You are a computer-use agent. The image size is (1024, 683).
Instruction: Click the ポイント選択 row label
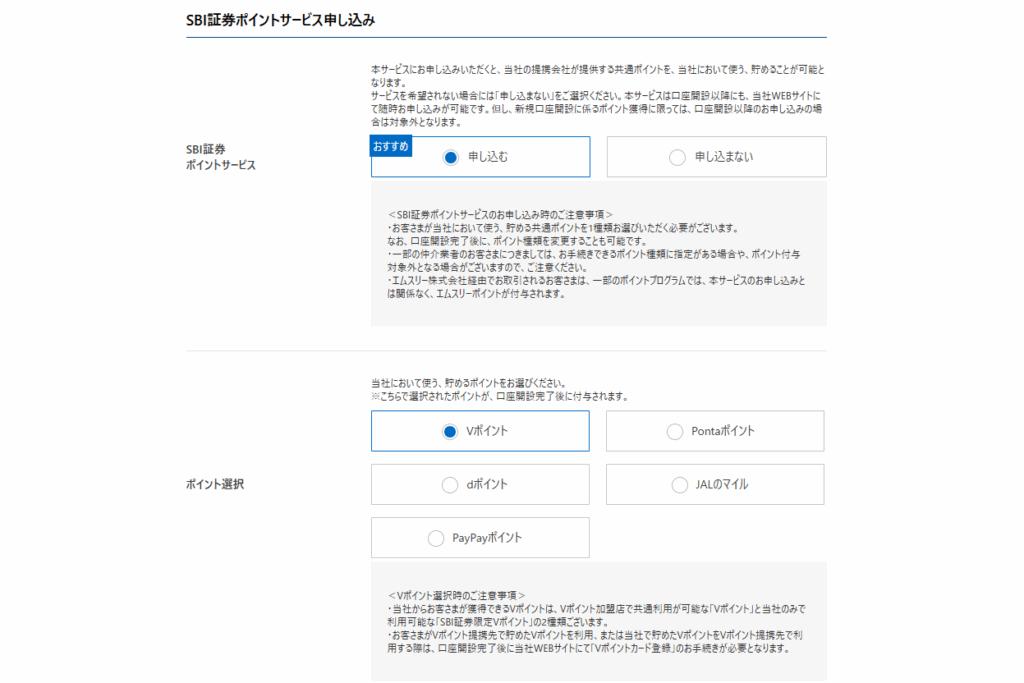215,484
